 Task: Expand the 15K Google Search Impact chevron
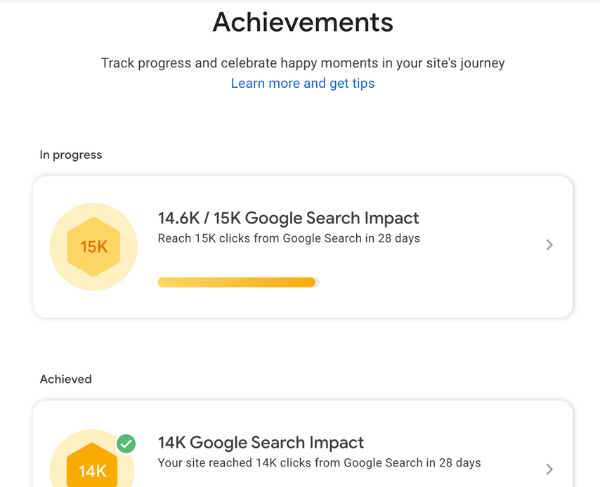[x=549, y=245]
